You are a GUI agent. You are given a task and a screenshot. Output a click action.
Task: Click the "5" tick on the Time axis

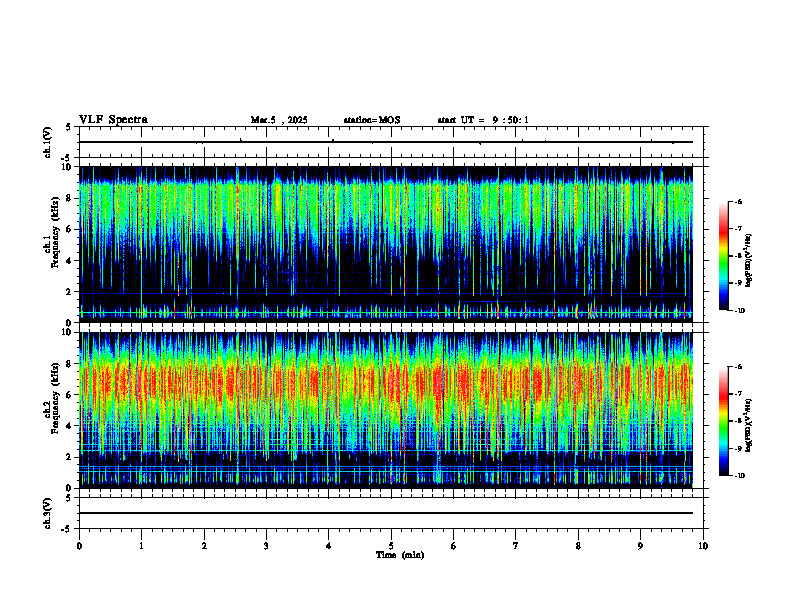point(391,546)
